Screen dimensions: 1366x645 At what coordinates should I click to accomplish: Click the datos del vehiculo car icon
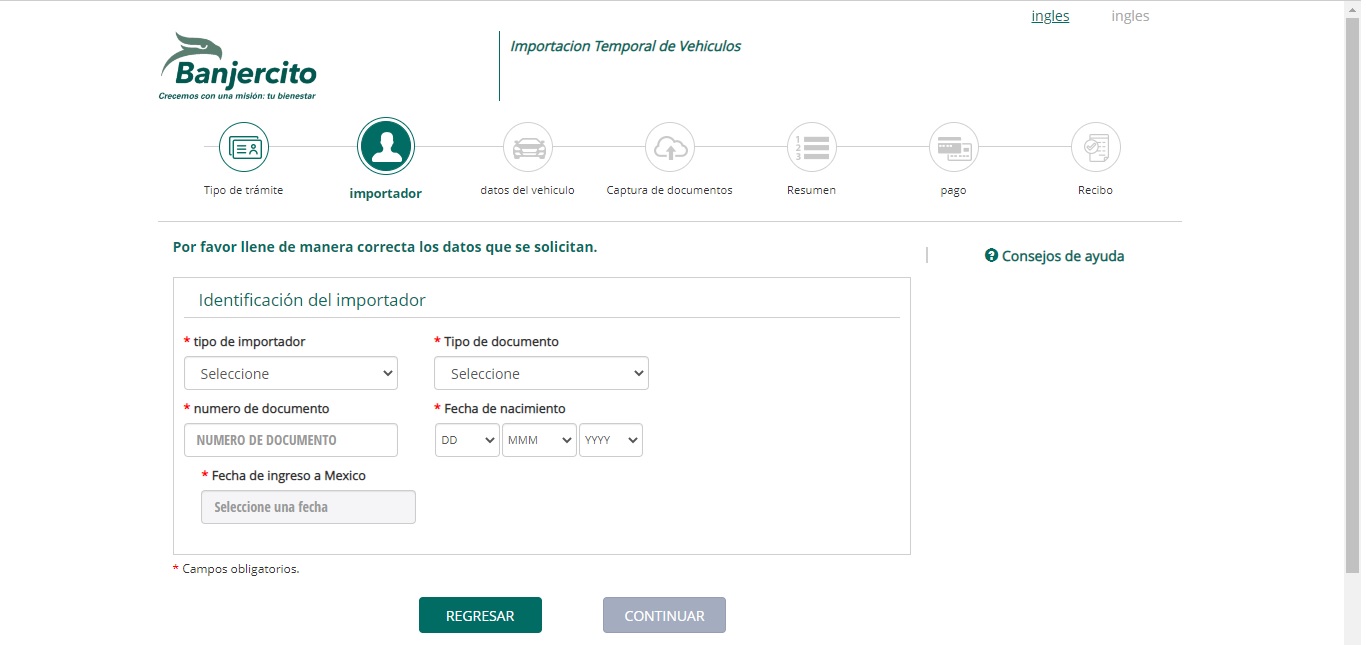pyautogui.click(x=527, y=146)
